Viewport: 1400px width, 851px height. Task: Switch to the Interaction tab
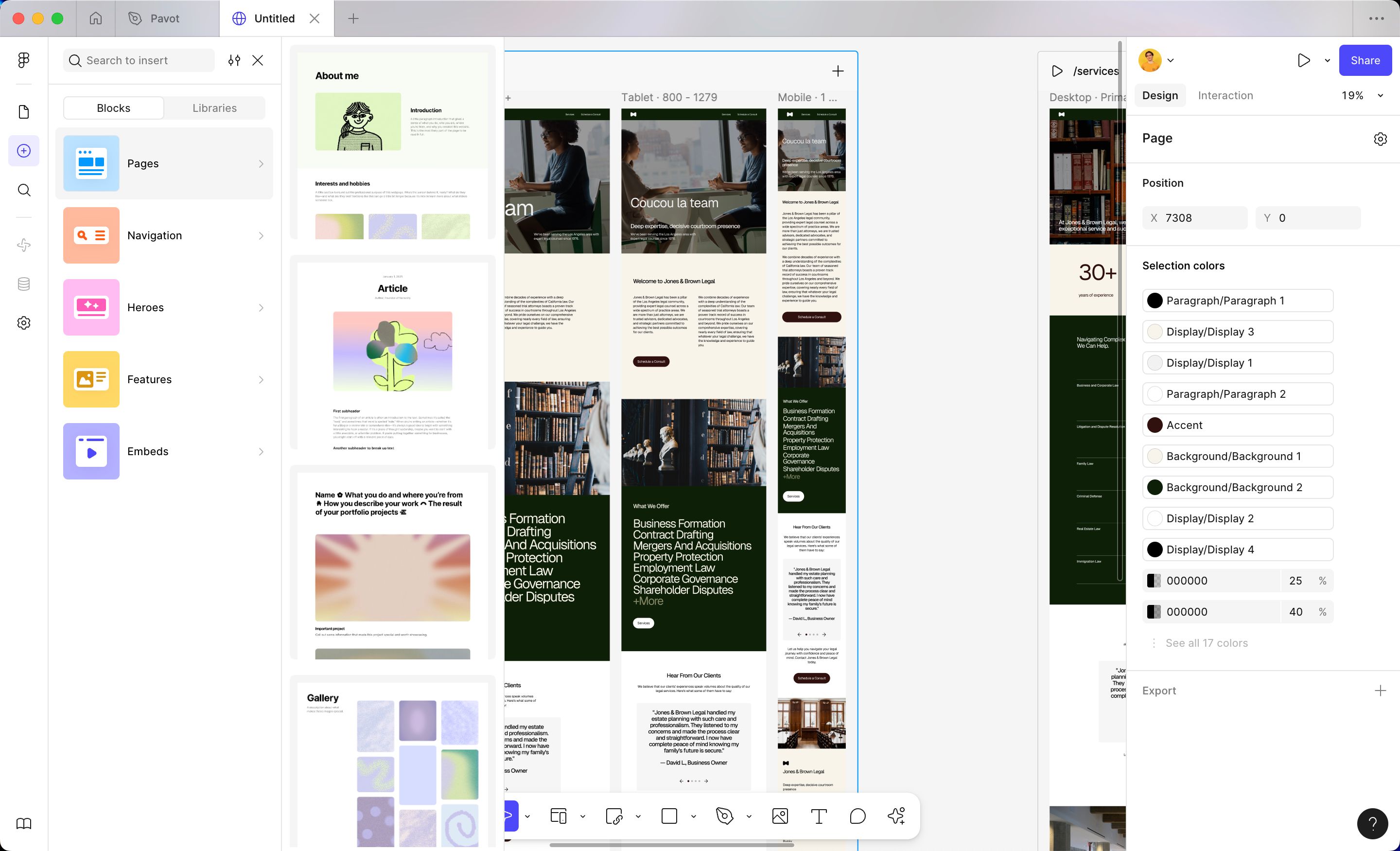(x=1225, y=95)
